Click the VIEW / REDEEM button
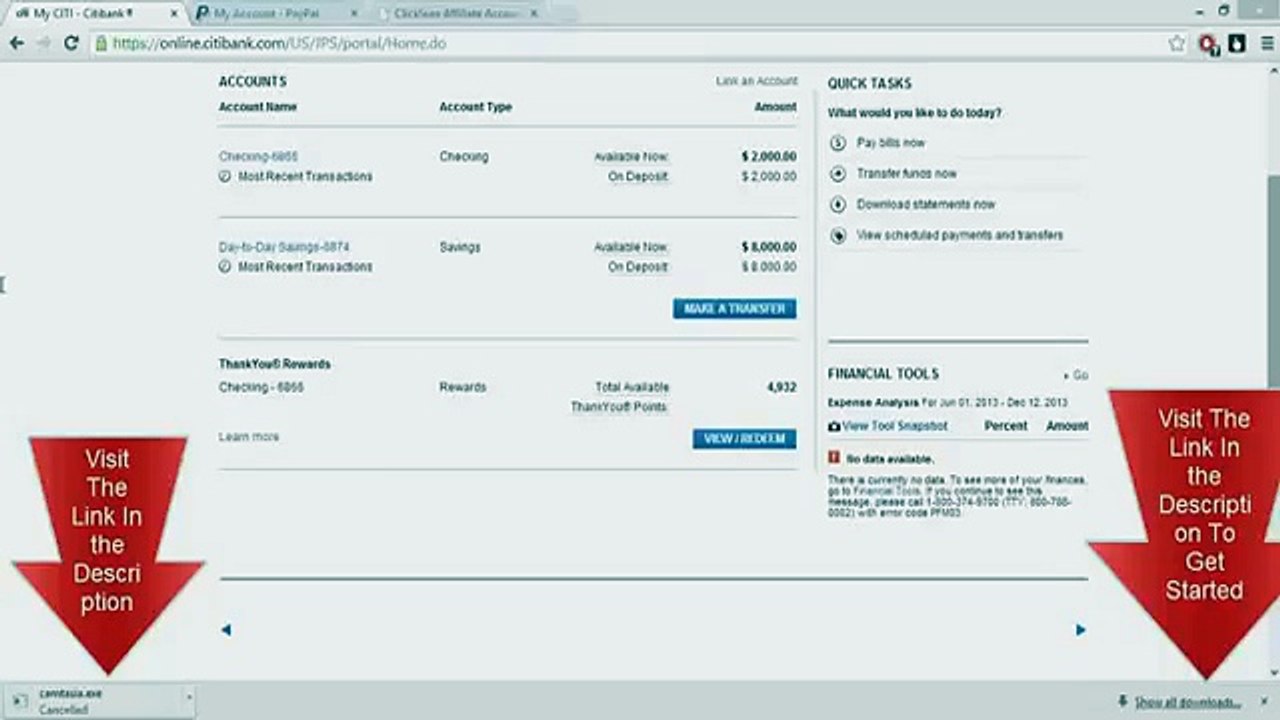Screen dimensions: 1280x720 [x=744, y=439]
